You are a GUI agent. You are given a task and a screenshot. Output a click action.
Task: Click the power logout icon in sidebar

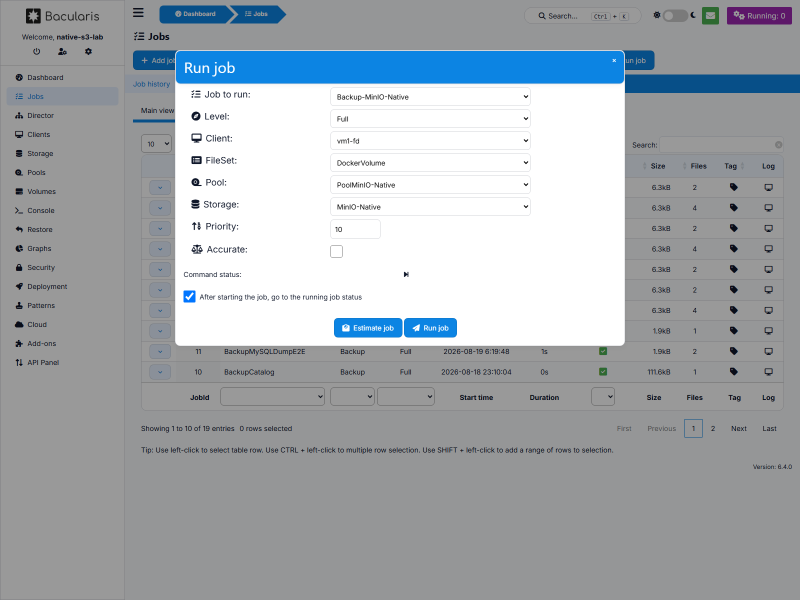[x=36, y=52]
